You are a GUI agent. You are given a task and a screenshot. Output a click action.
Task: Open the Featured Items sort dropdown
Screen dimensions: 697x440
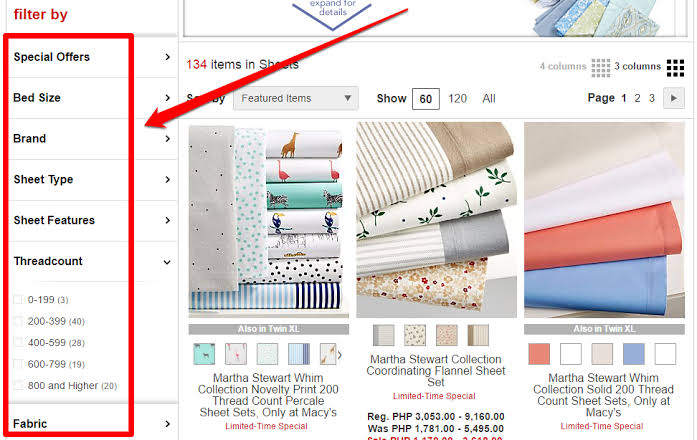pos(296,98)
